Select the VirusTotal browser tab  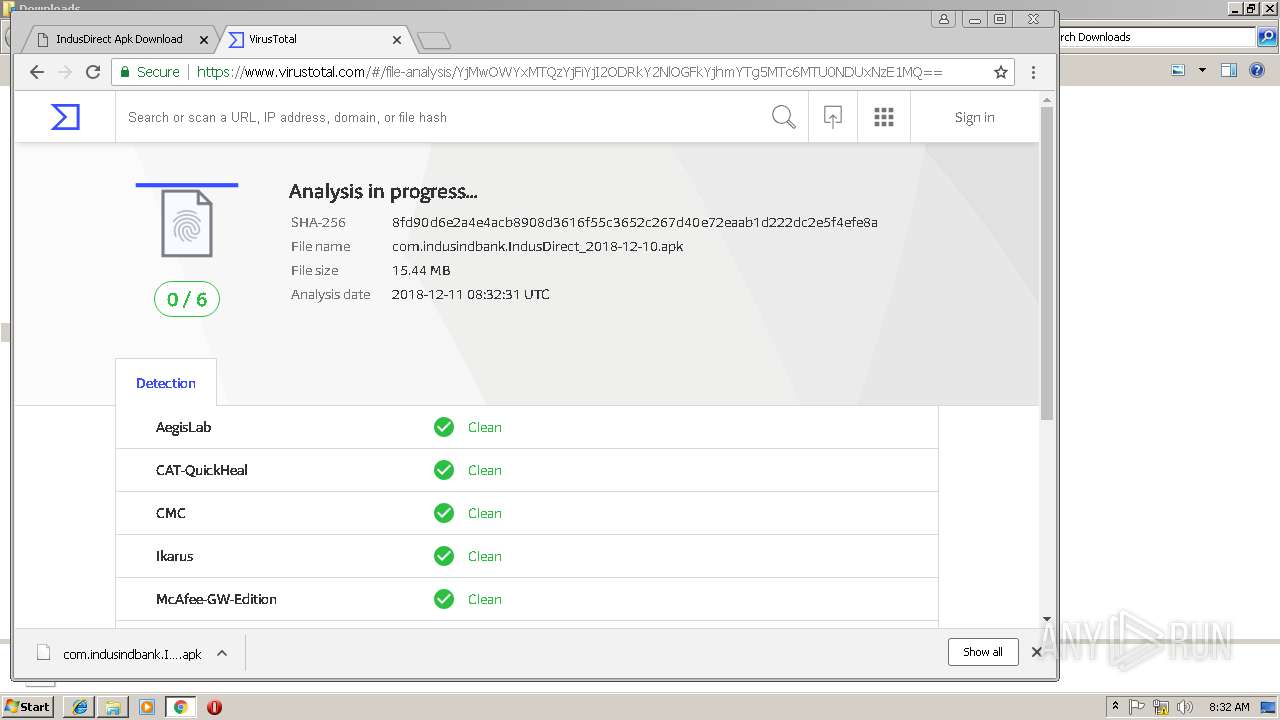[x=314, y=40]
